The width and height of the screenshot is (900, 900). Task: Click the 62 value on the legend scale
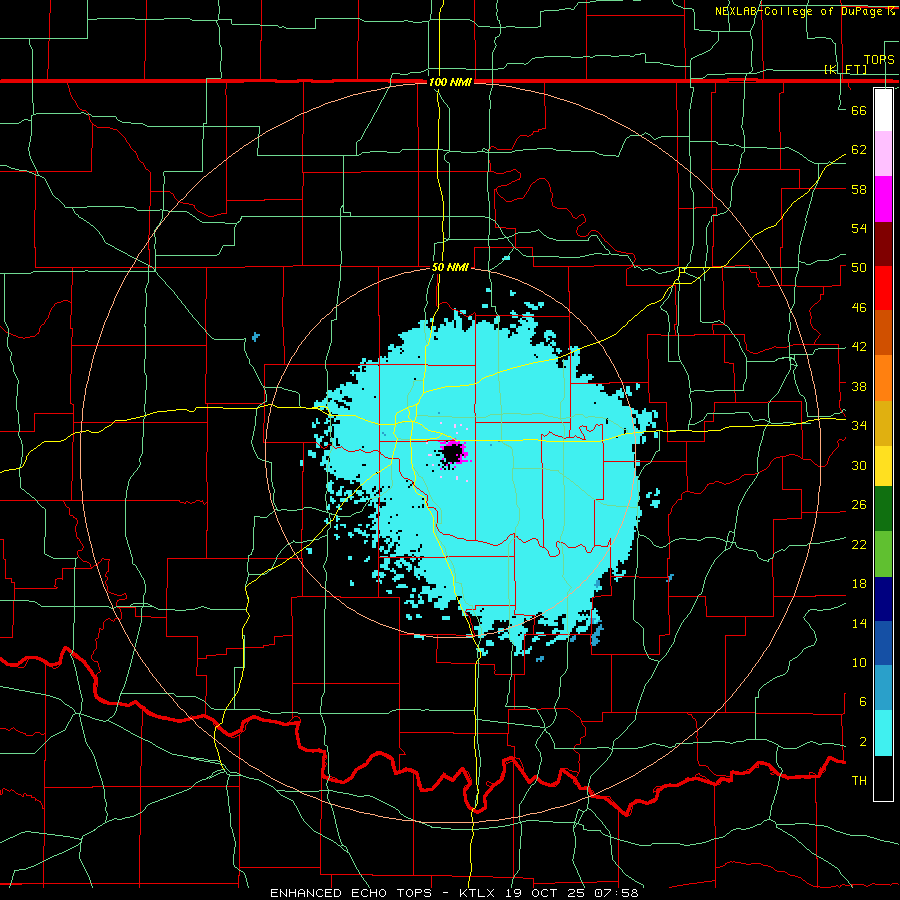point(859,150)
